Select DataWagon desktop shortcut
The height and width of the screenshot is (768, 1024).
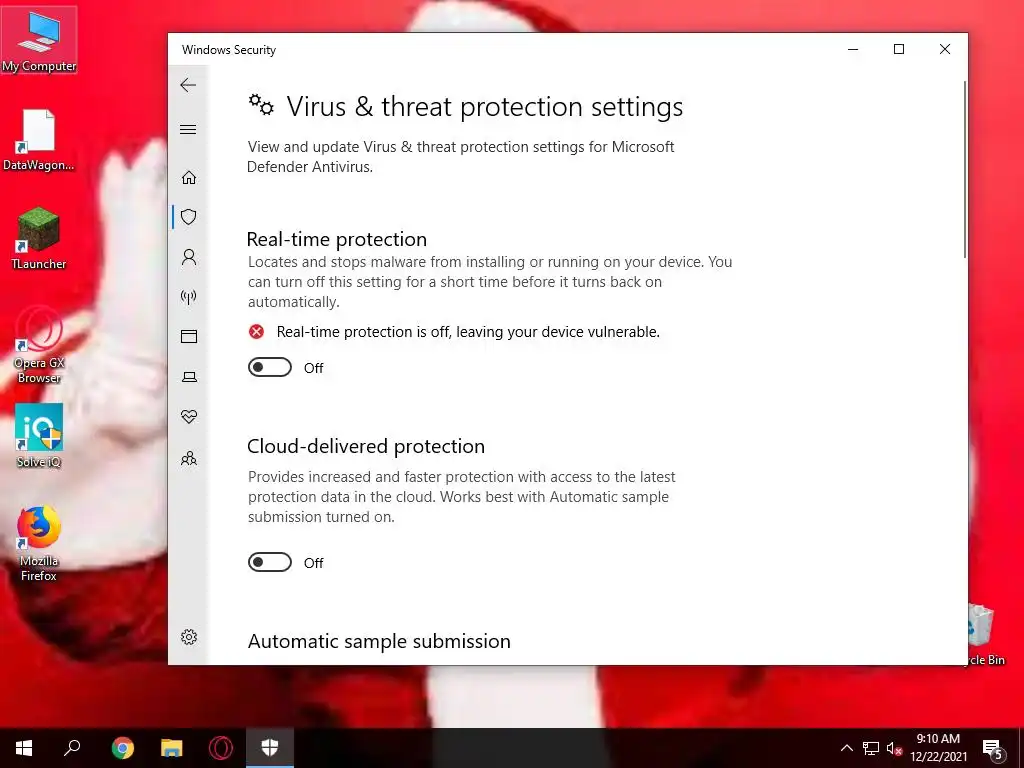tap(39, 140)
